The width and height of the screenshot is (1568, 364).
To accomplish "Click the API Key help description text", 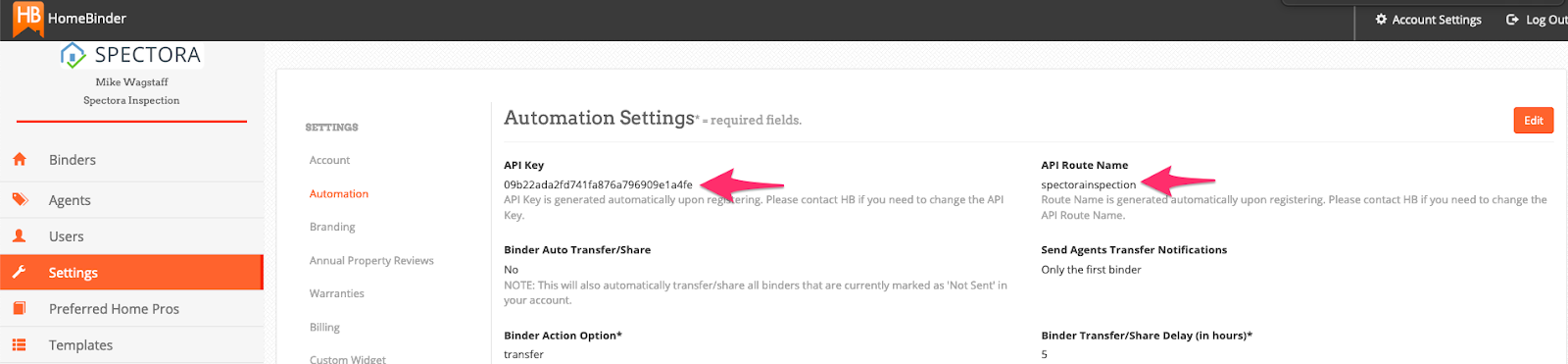I will 754,207.
